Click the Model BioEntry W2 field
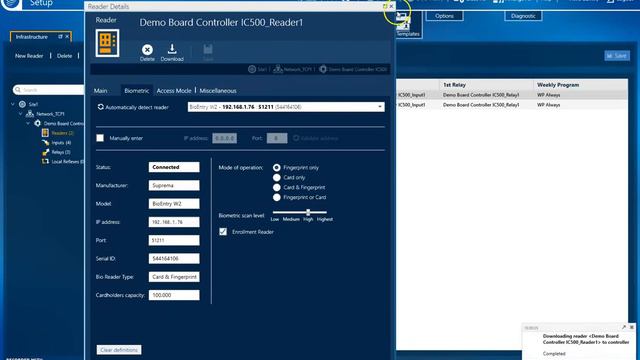640x360 pixels. tap(174, 204)
